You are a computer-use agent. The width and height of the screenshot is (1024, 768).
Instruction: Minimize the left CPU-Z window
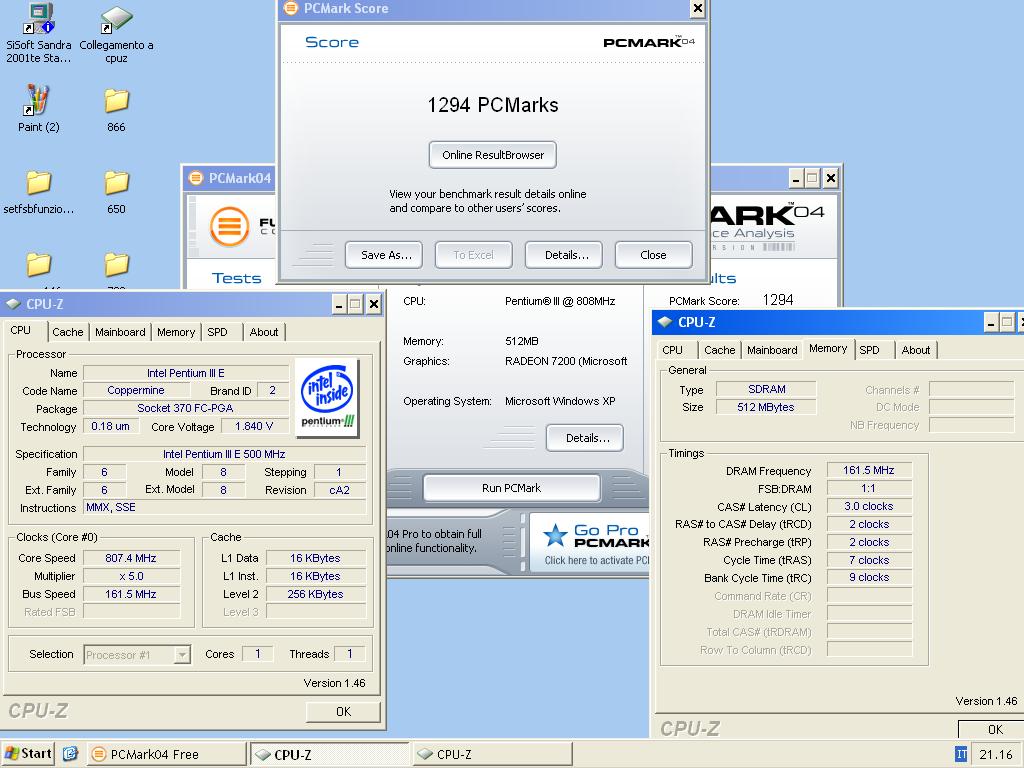coord(339,304)
